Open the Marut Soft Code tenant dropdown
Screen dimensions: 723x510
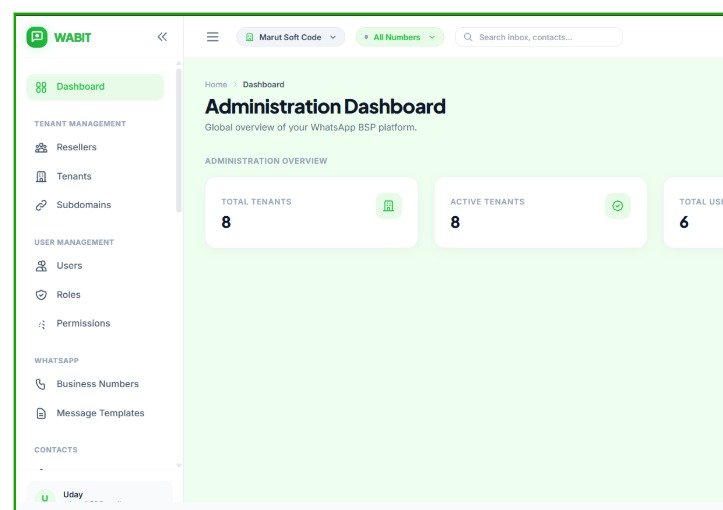[x=290, y=37]
